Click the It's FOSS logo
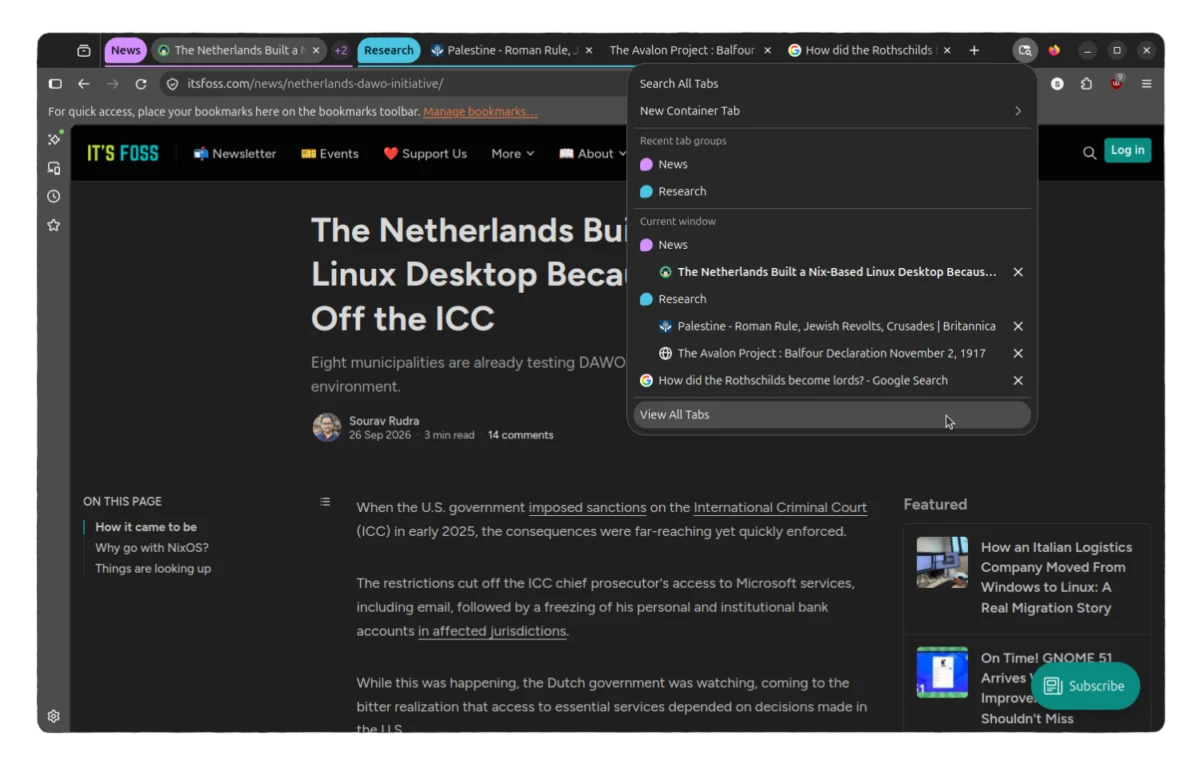1200x768 pixels. [x=123, y=153]
